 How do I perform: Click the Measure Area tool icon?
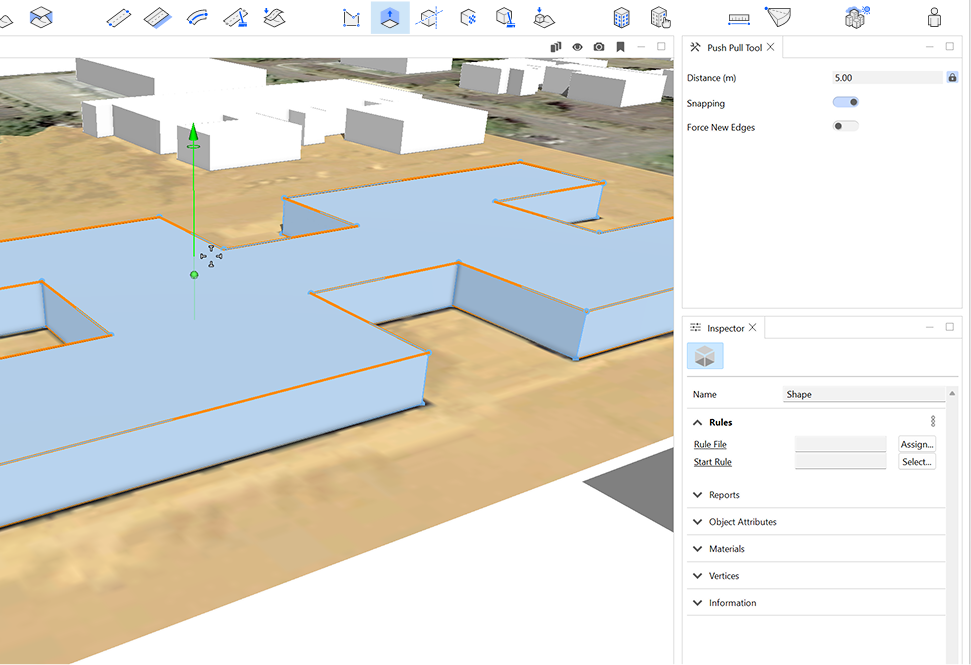(778, 17)
